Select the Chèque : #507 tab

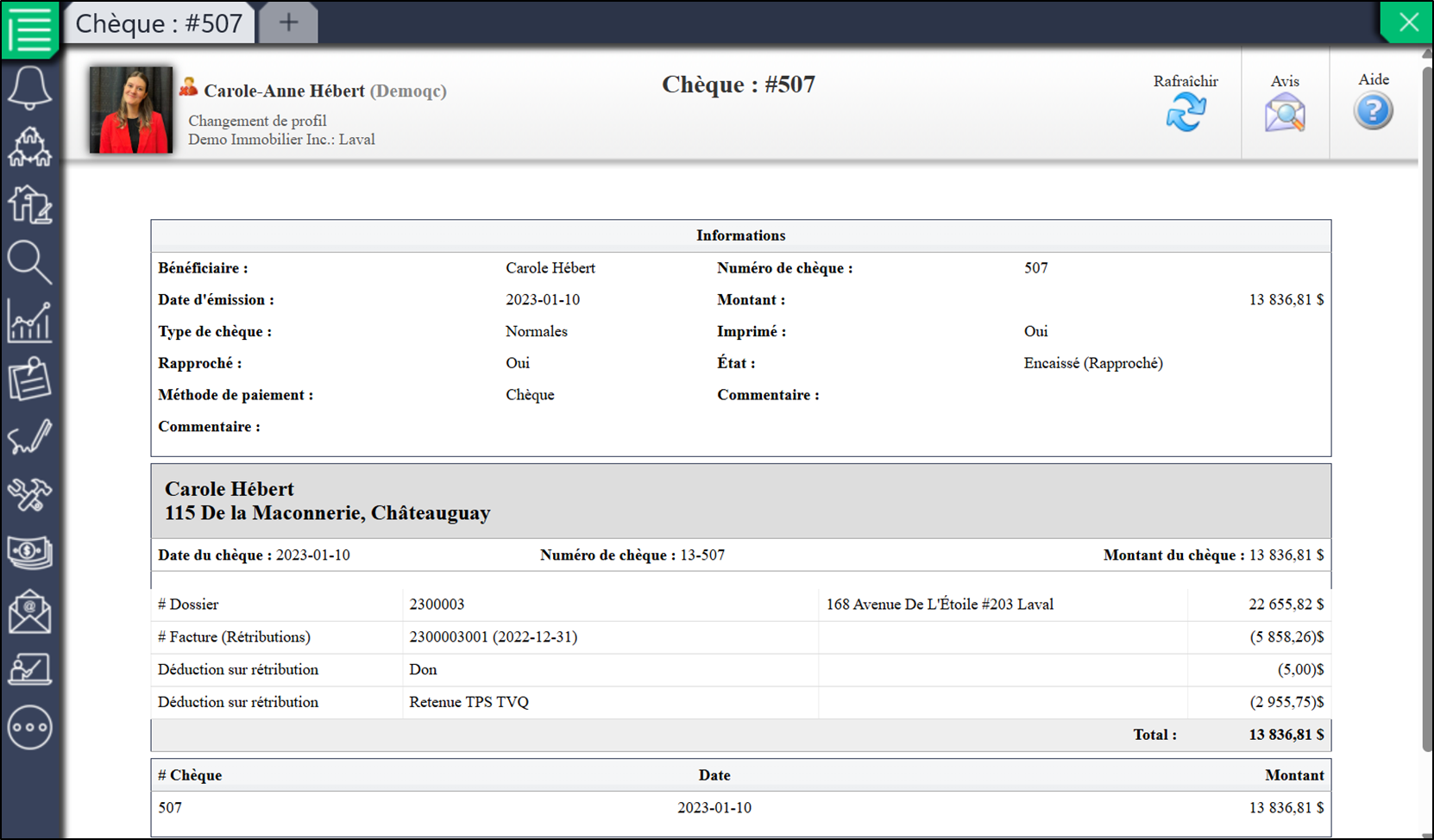coord(160,23)
